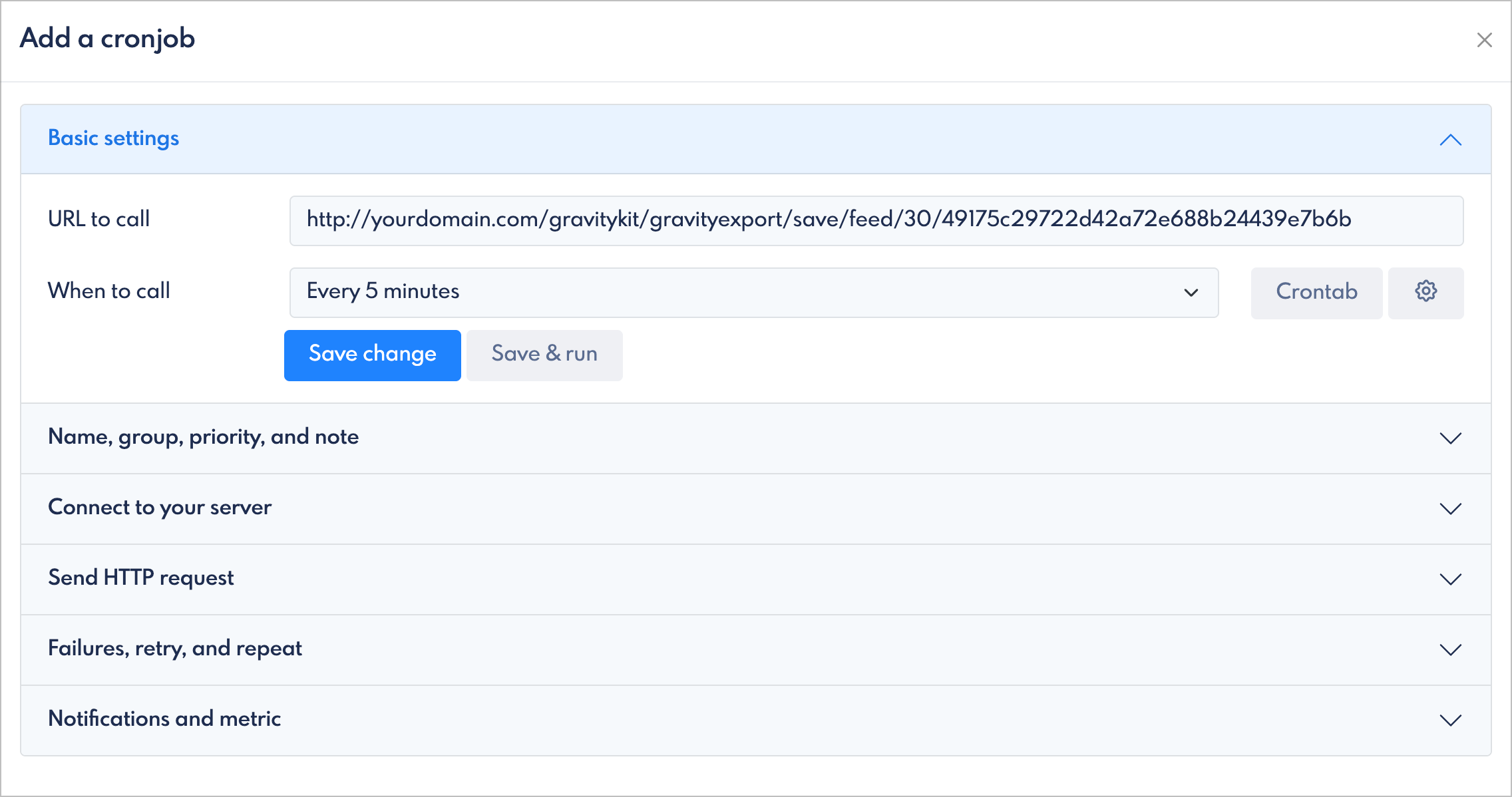Image resolution: width=1512 pixels, height=797 pixels.
Task: Switch to Crontab input mode
Action: click(x=1316, y=292)
